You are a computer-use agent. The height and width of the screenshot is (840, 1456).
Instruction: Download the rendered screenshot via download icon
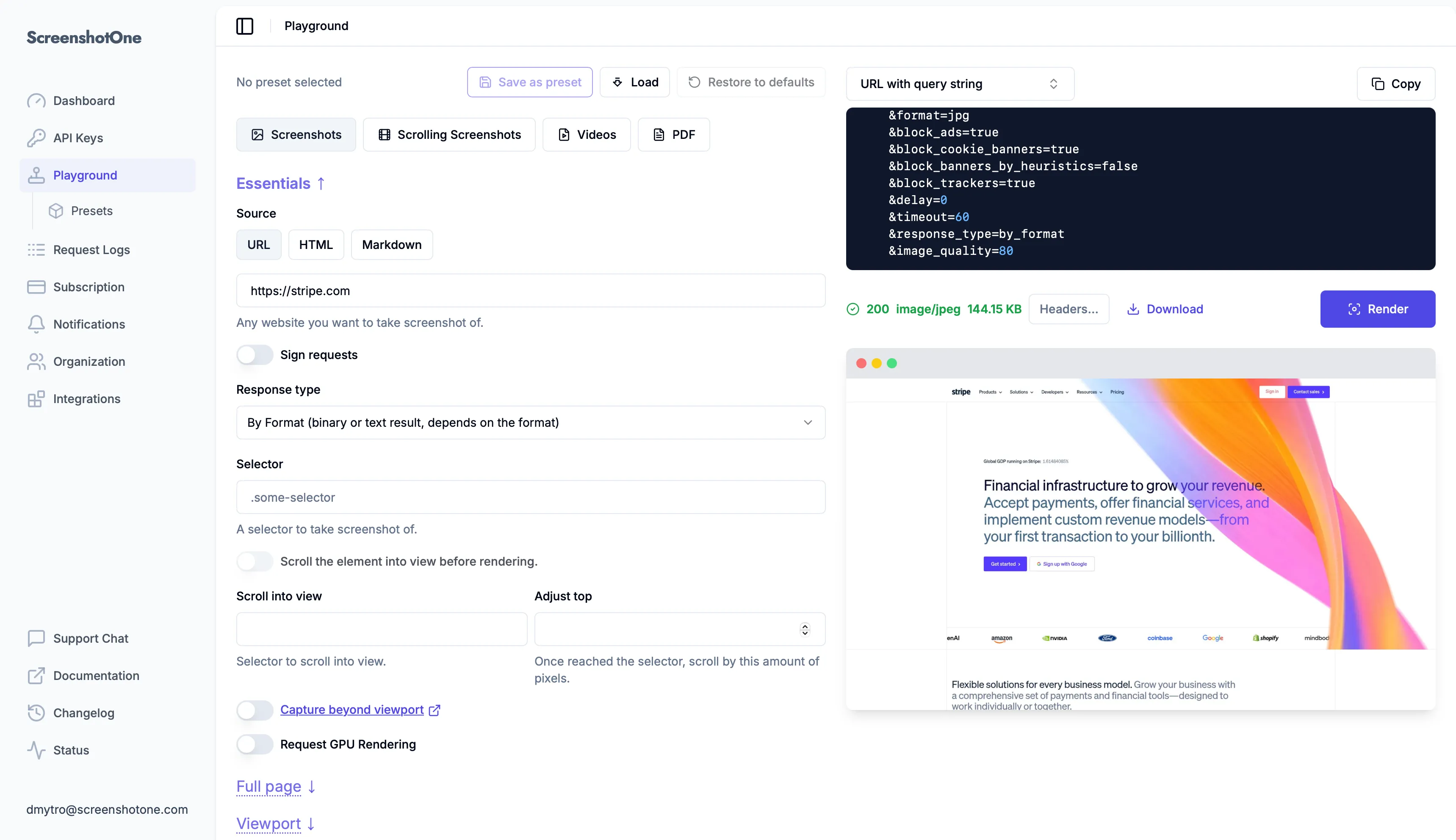click(x=1134, y=309)
